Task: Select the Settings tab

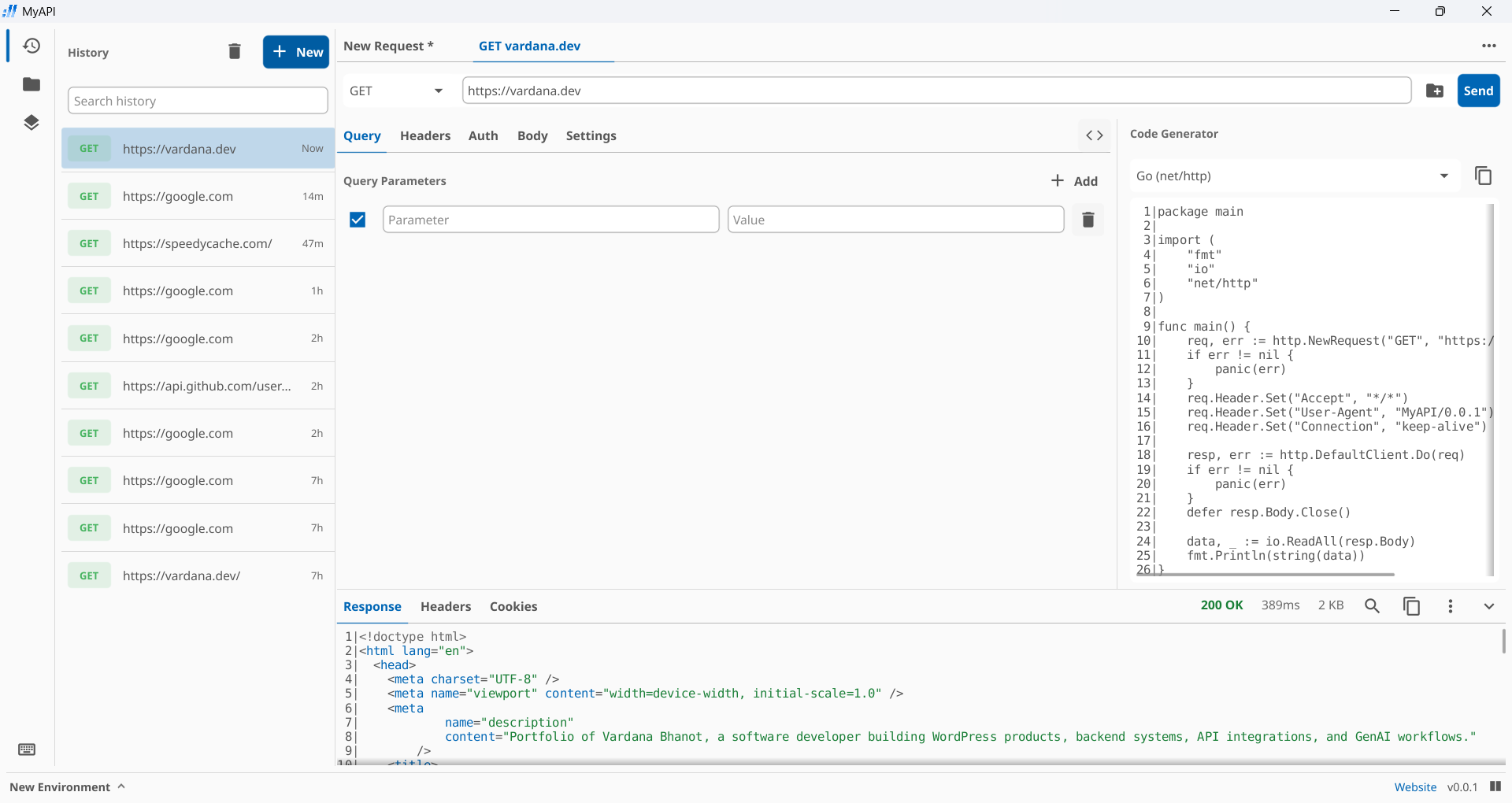Action: point(591,135)
